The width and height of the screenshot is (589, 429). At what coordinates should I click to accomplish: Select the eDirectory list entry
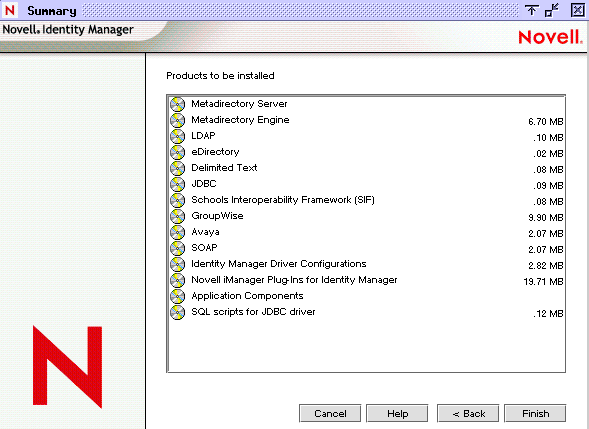(x=215, y=152)
